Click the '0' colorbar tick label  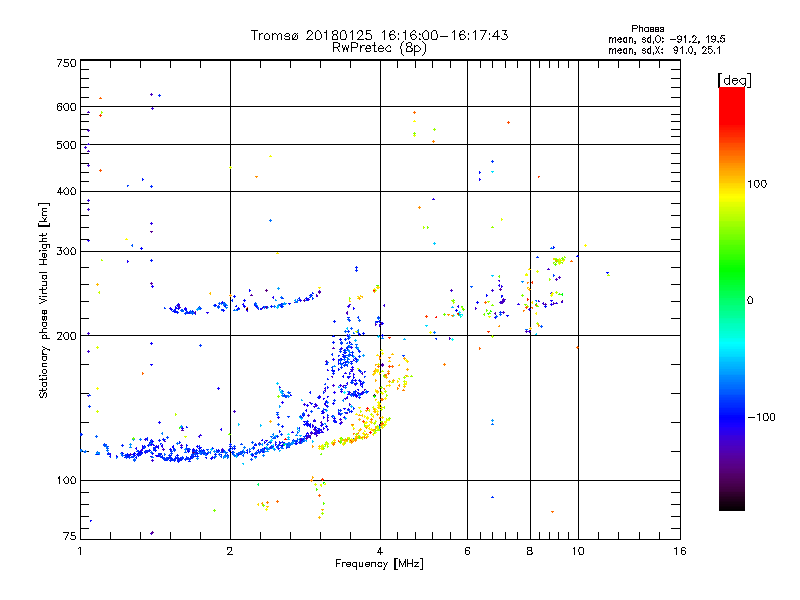[x=750, y=301]
